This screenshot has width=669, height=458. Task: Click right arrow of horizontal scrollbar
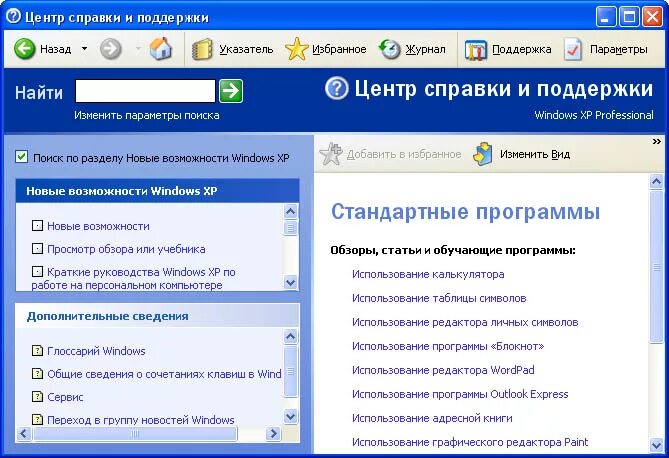pyautogui.click(x=273, y=434)
